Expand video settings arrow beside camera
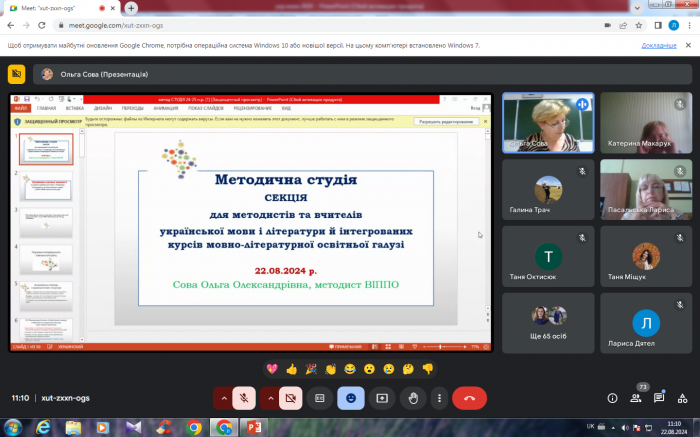This screenshot has width=700, height=437. [x=271, y=397]
